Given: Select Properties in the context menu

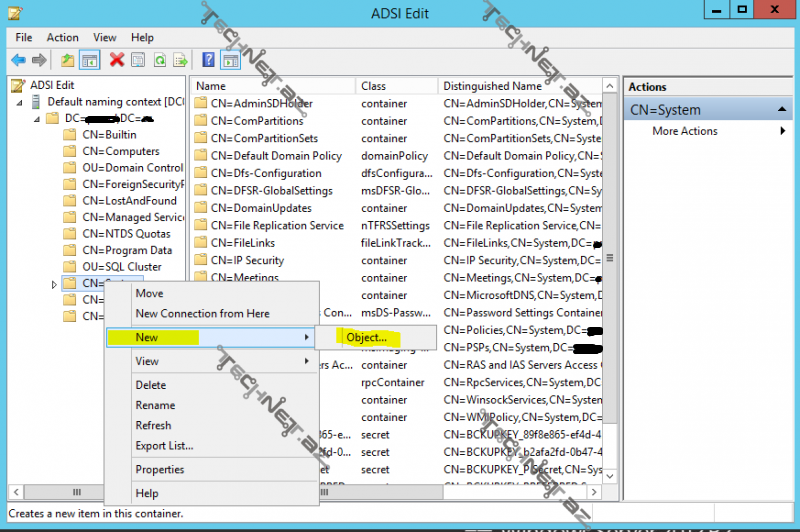Looking at the screenshot, I should (159, 469).
